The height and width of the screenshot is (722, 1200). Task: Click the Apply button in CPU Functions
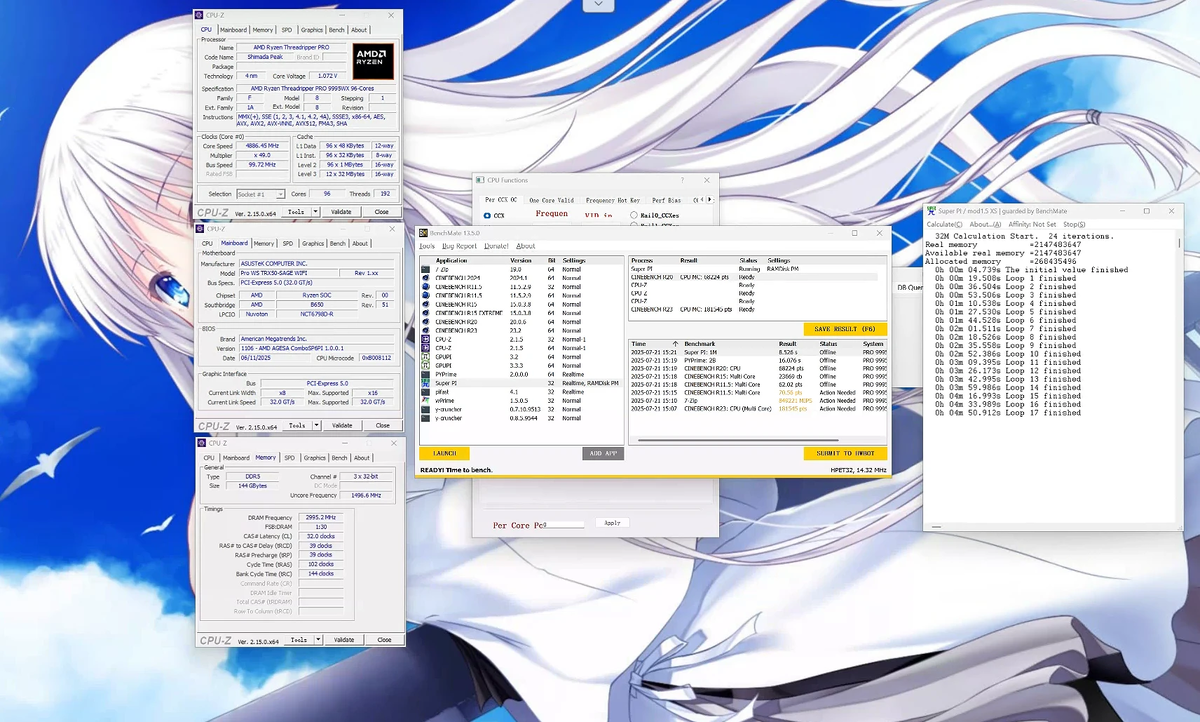tap(612, 522)
